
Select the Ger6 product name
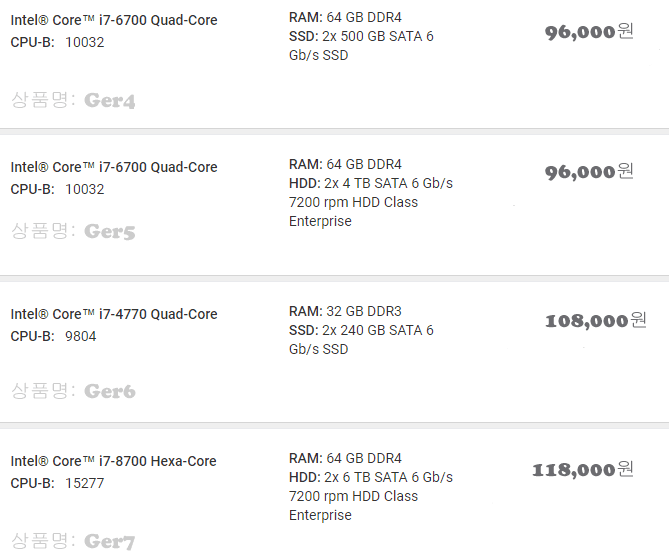pos(110,391)
